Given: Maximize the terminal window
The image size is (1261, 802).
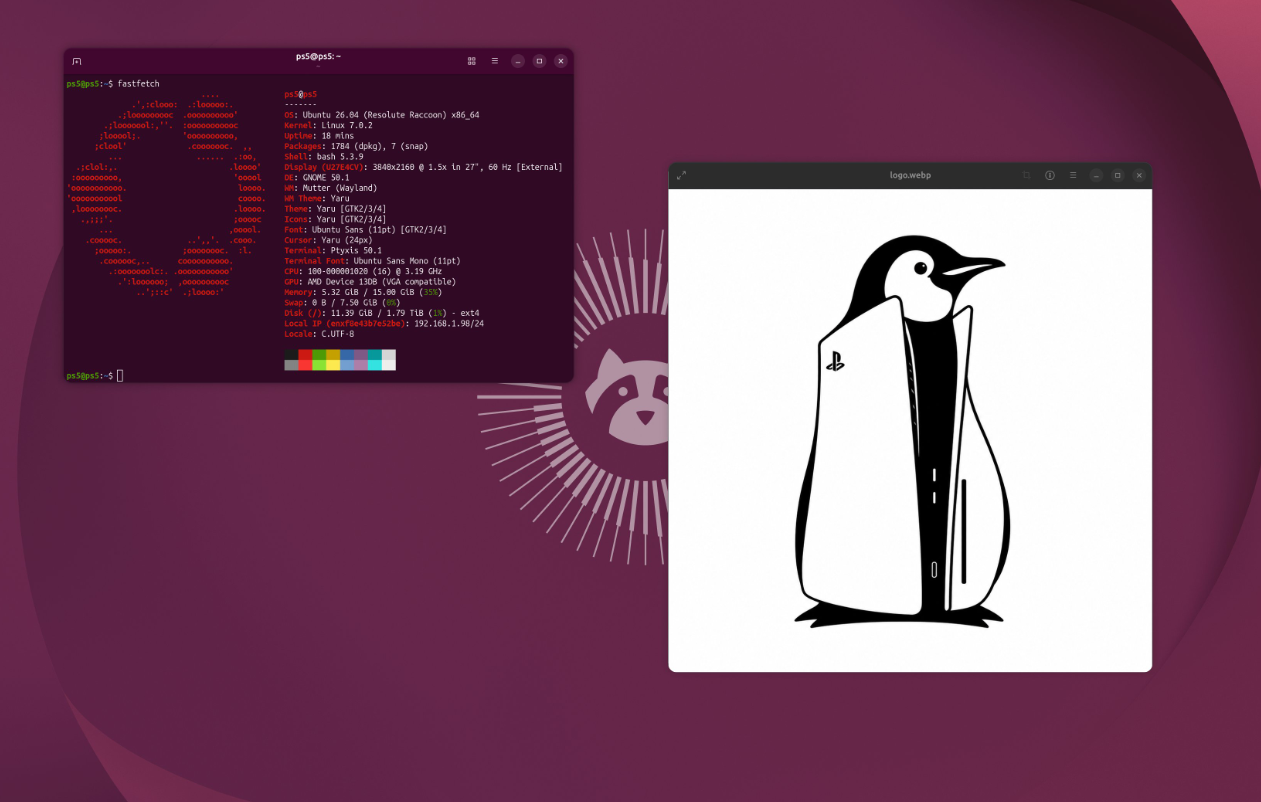Looking at the screenshot, I should pos(539,61).
